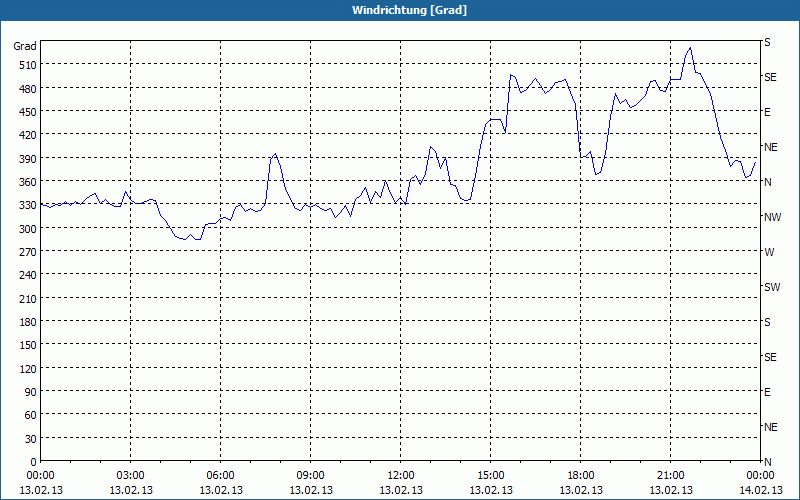This screenshot has height=500, width=800.
Task: Click the 03:00 time label
Action: [131, 476]
